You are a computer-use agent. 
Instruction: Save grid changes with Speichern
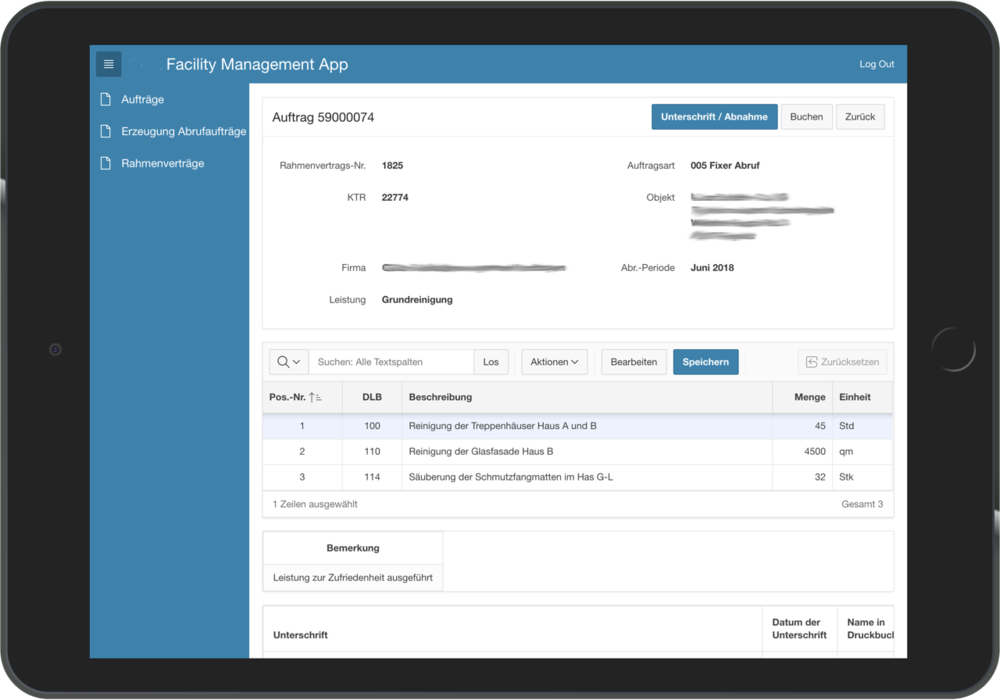coord(706,362)
